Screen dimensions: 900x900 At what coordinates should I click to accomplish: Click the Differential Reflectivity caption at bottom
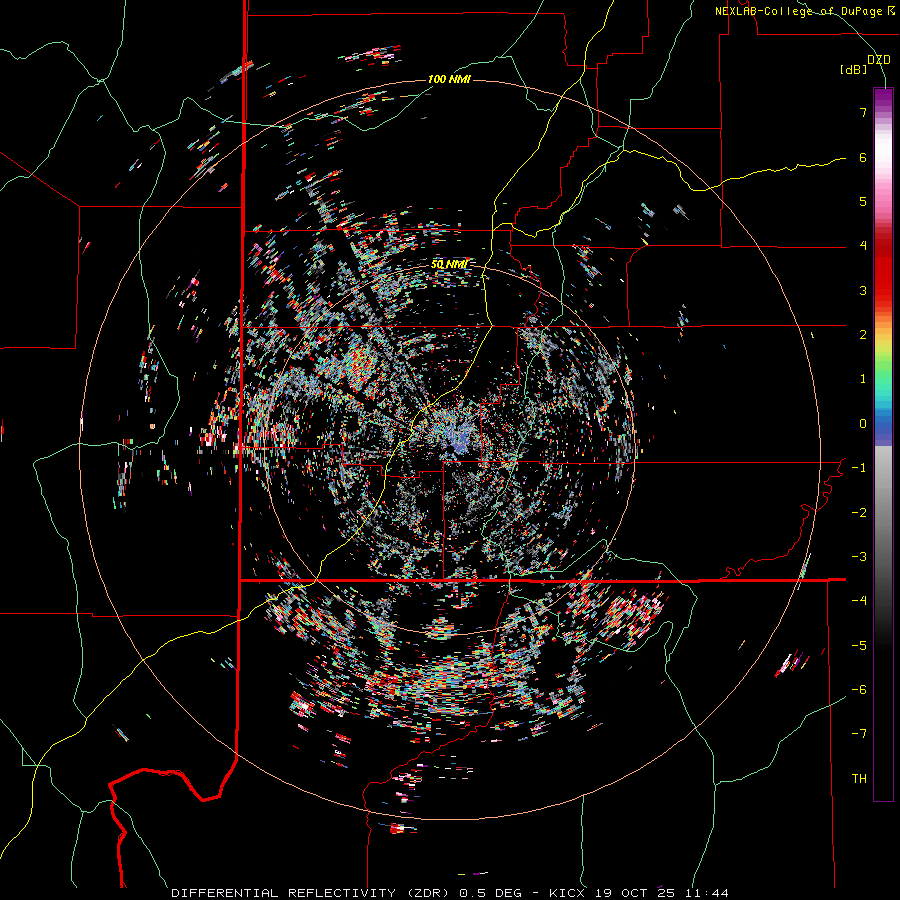450,893
